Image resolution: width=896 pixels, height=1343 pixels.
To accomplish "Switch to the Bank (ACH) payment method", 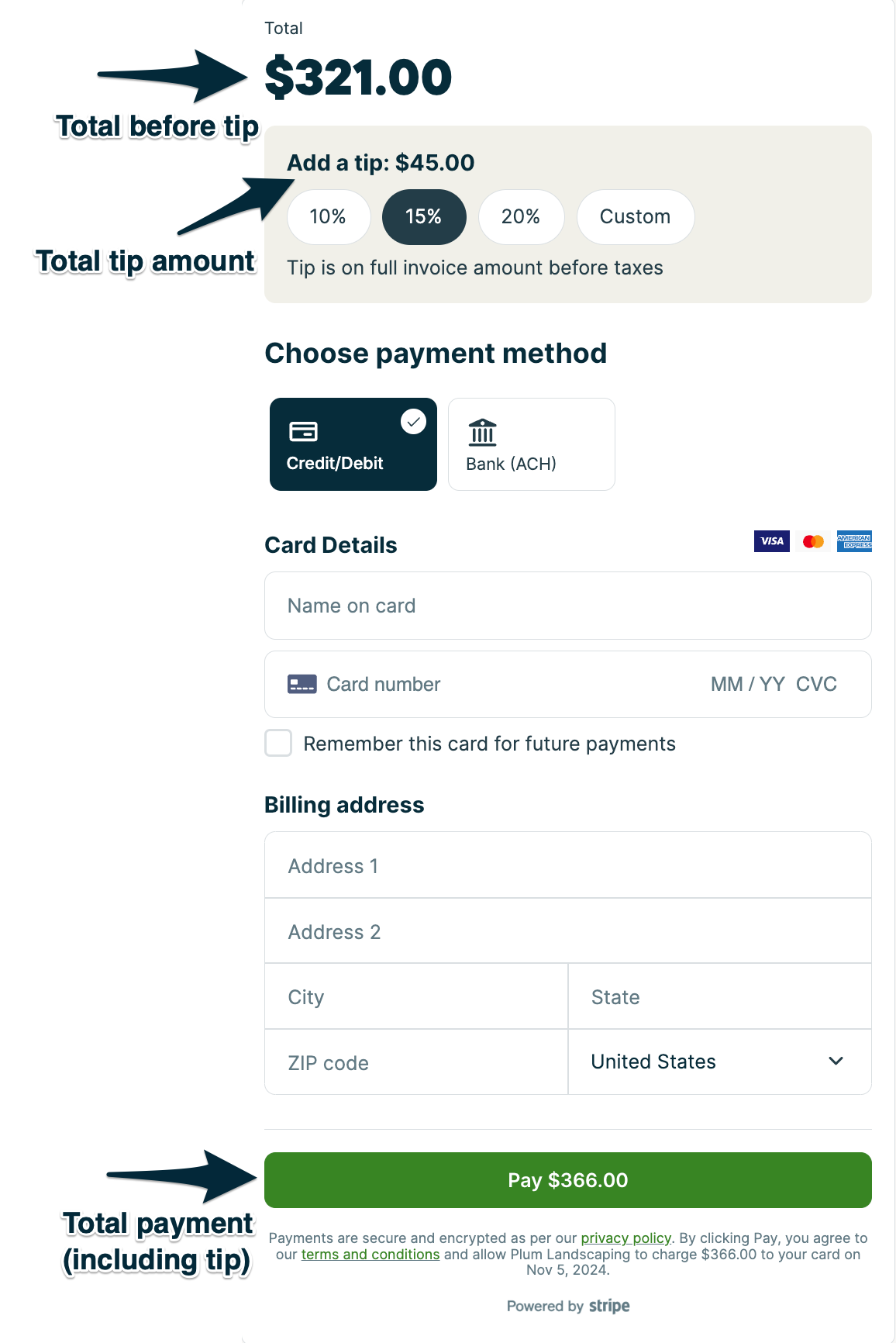I will (531, 444).
